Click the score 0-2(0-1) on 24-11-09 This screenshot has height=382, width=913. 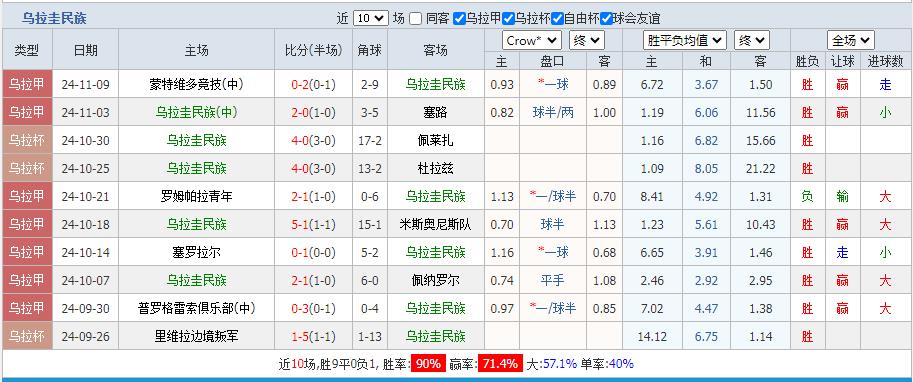coord(313,84)
